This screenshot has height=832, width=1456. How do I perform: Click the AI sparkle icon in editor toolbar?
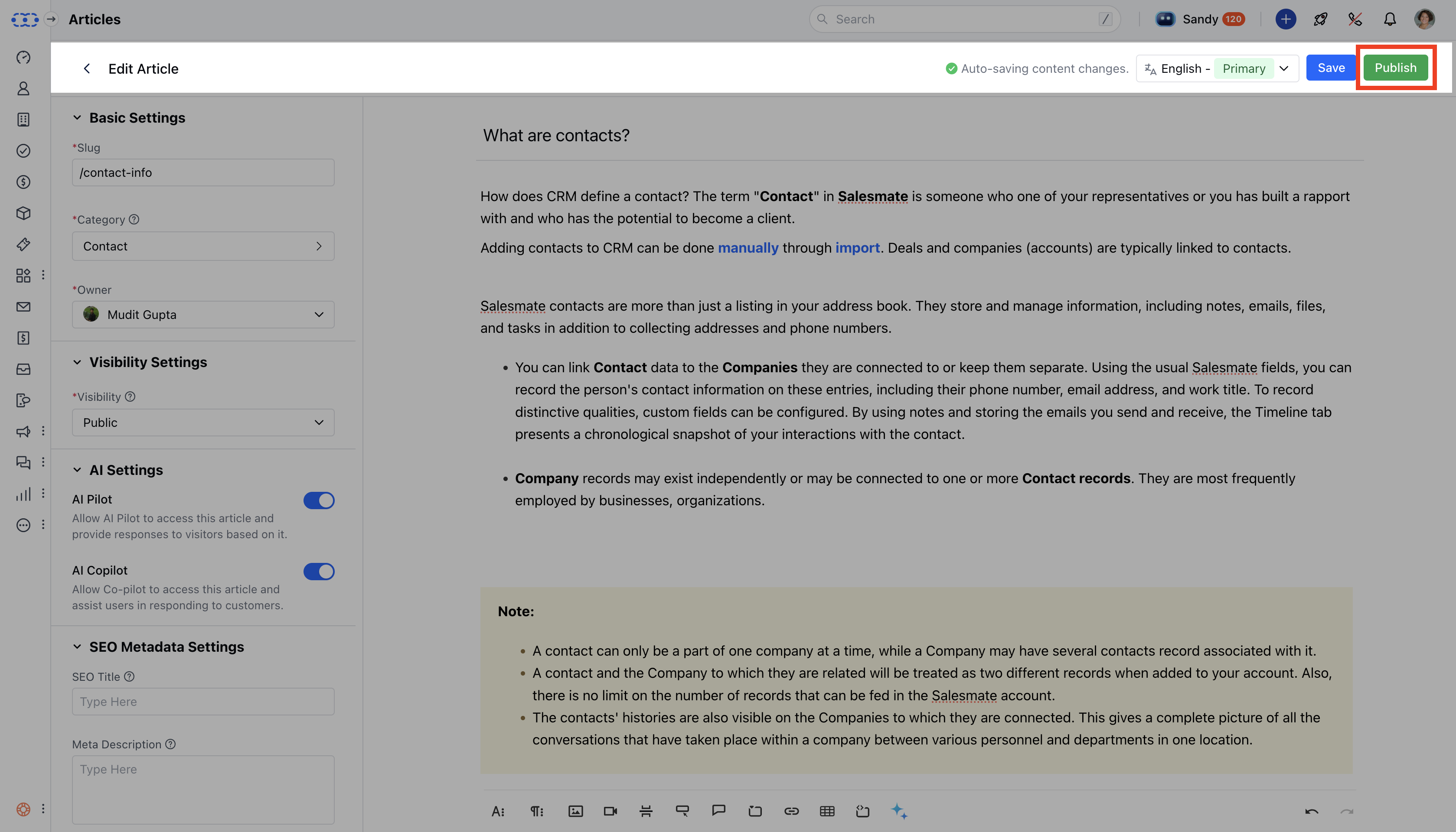[899, 811]
